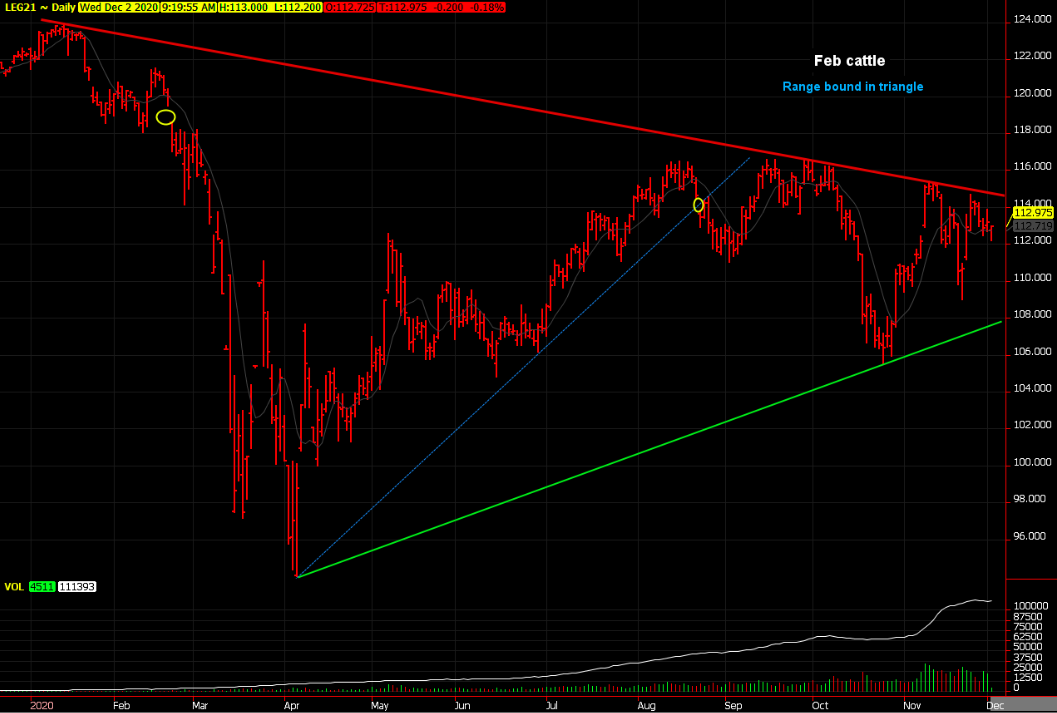The image size is (1057, 713).
Task: Click the O:112.725 open price box
Action: (x=349, y=7)
